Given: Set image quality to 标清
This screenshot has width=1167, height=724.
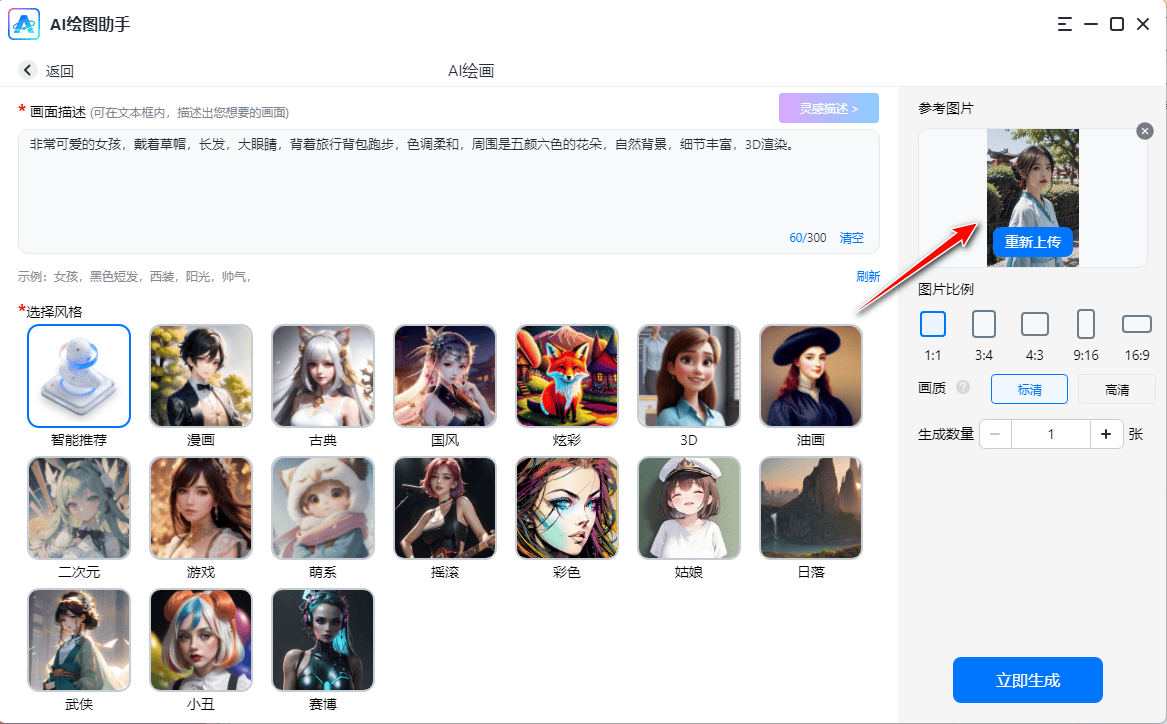Looking at the screenshot, I should tap(1029, 389).
